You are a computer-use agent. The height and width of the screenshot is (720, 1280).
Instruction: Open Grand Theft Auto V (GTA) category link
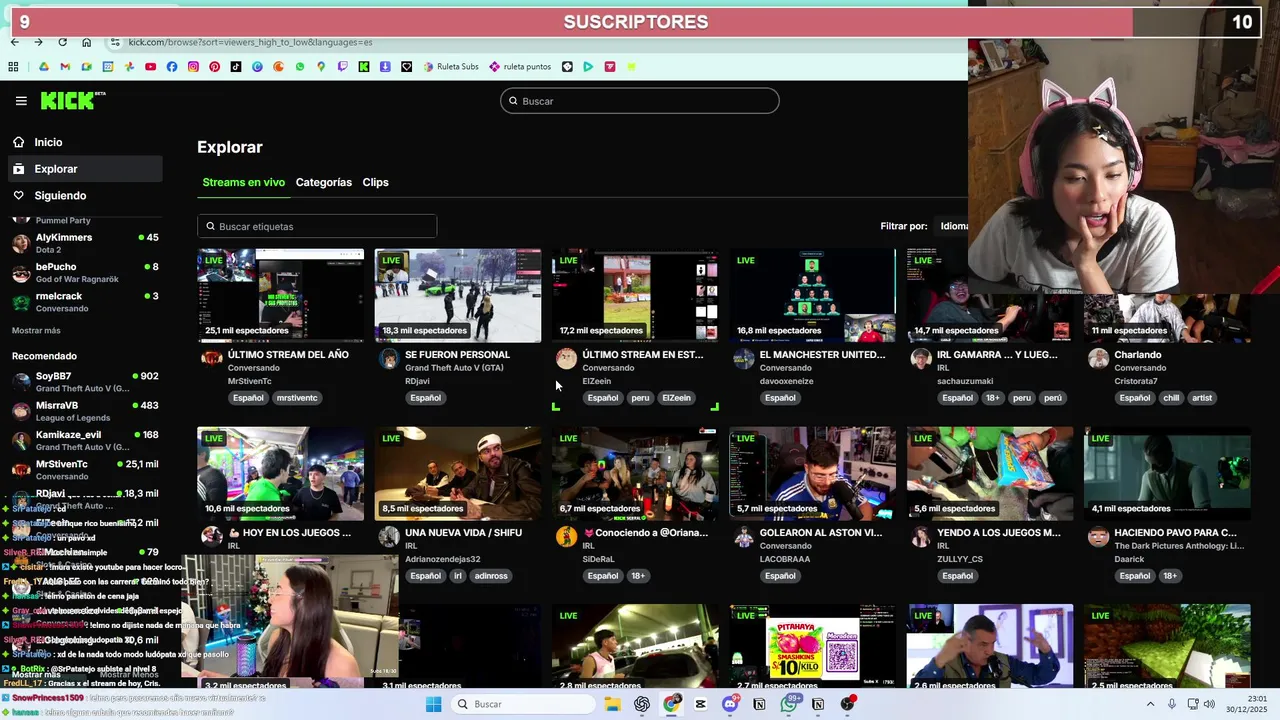point(454,368)
